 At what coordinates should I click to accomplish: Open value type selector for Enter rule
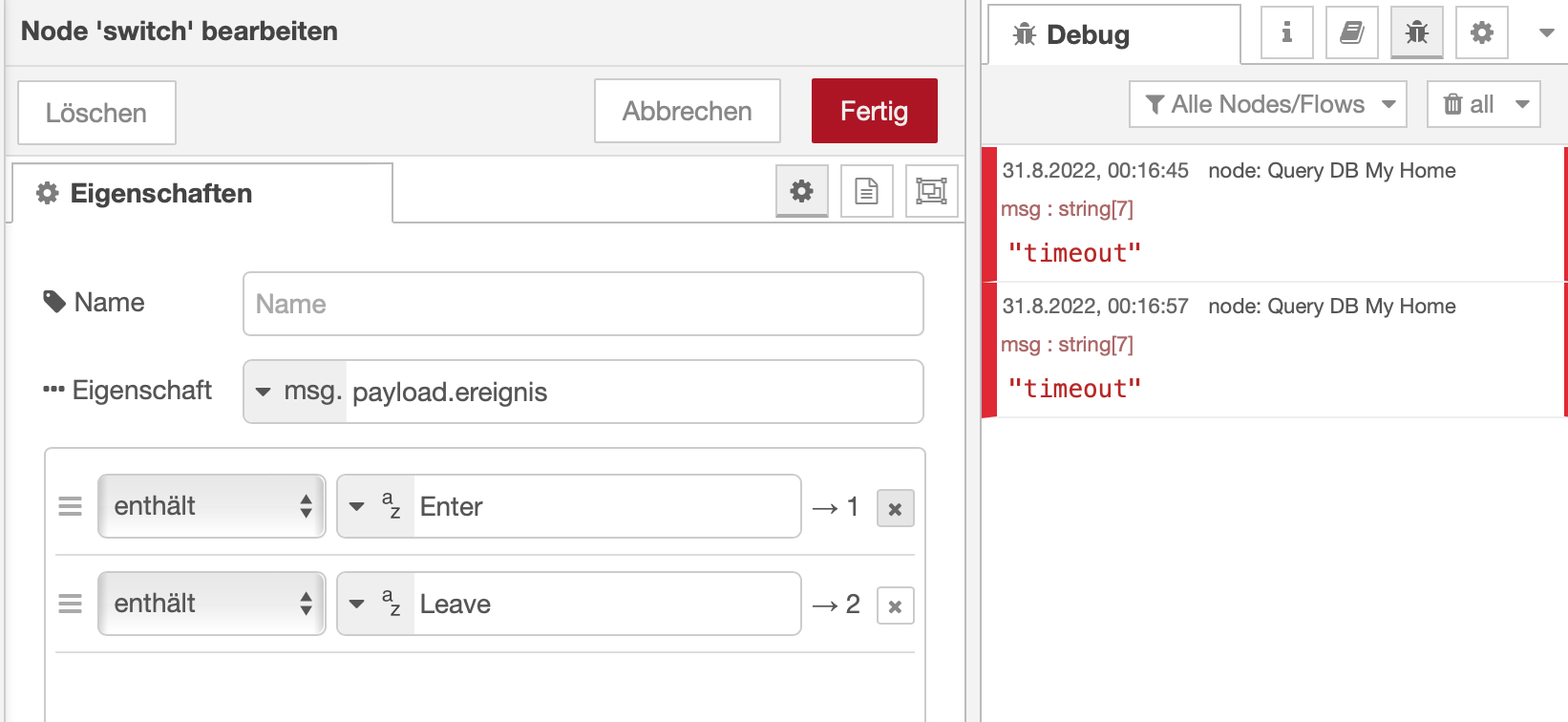(x=375, y=506)
